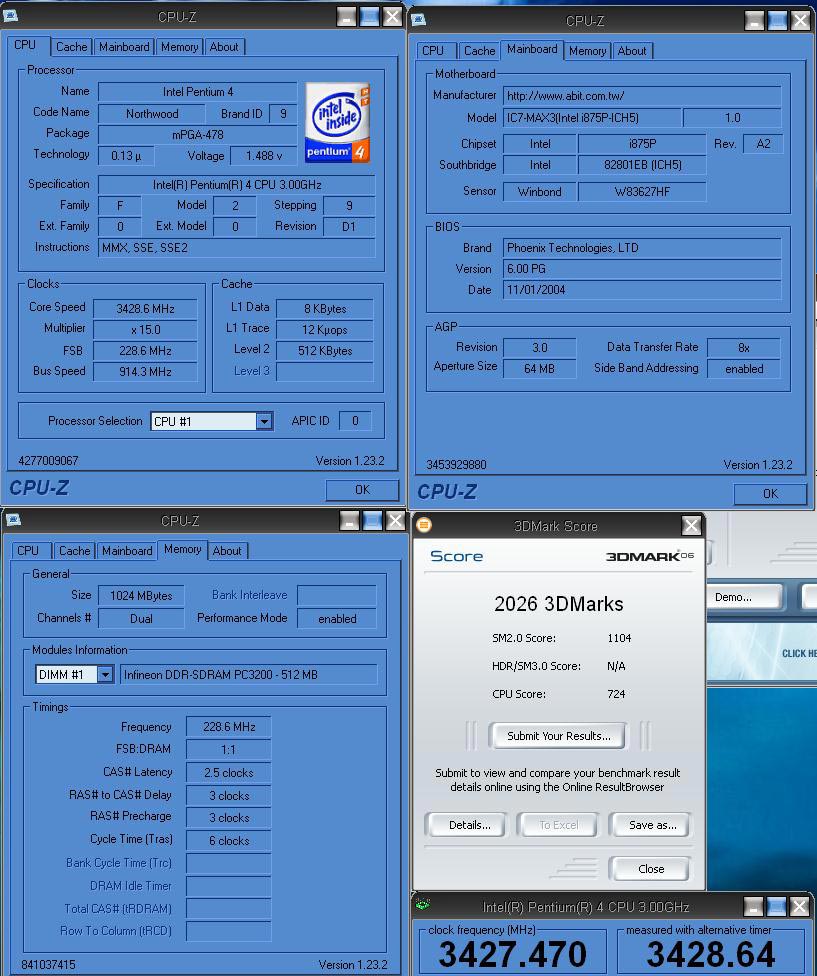The width and height of the screenshot is (817, 976).
Task: Click the CAS# Latency 2.5 clocks value
Action: (x=228, y=772)
